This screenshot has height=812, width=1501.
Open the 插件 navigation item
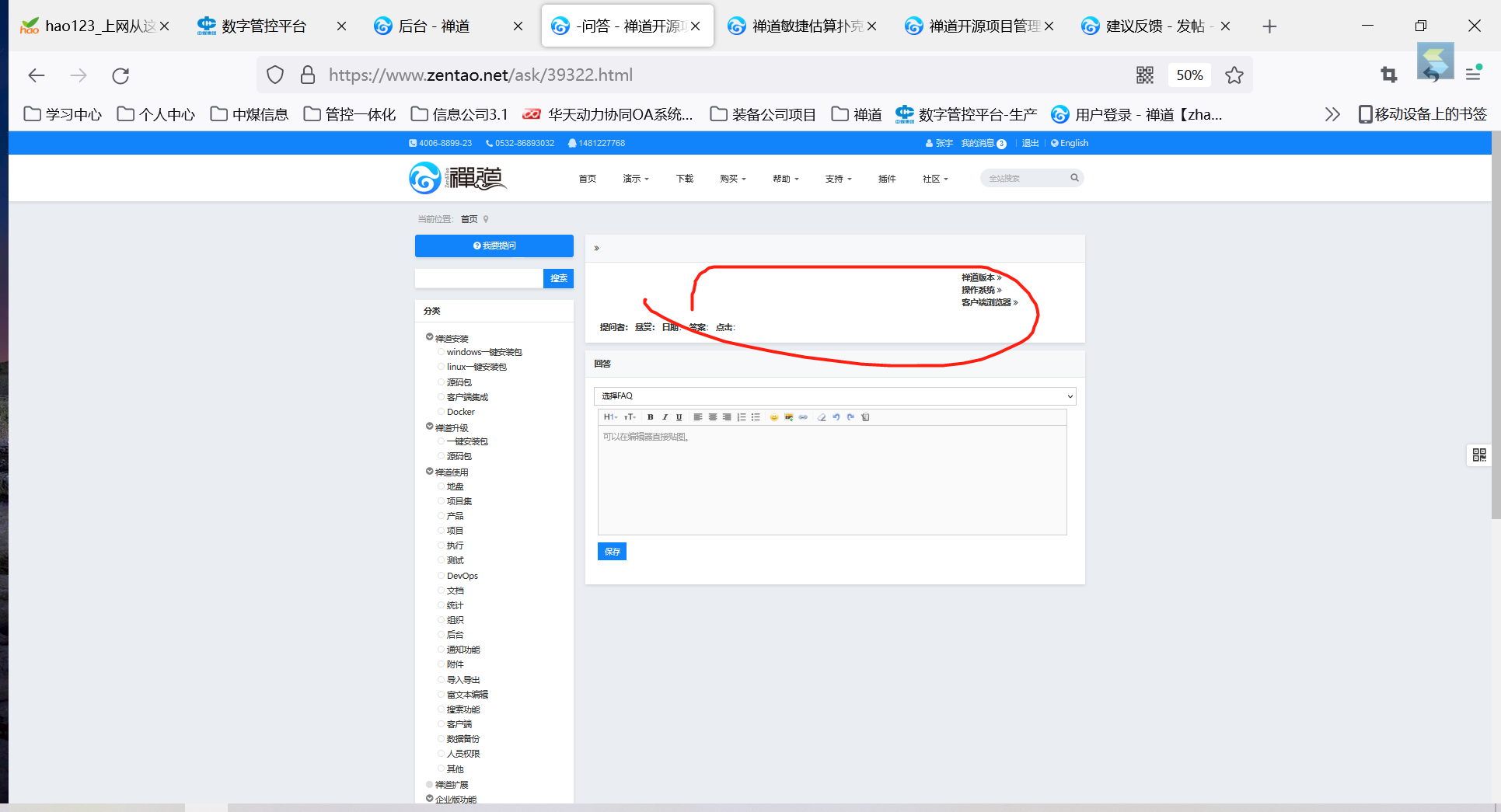click(x=887, y=179)
